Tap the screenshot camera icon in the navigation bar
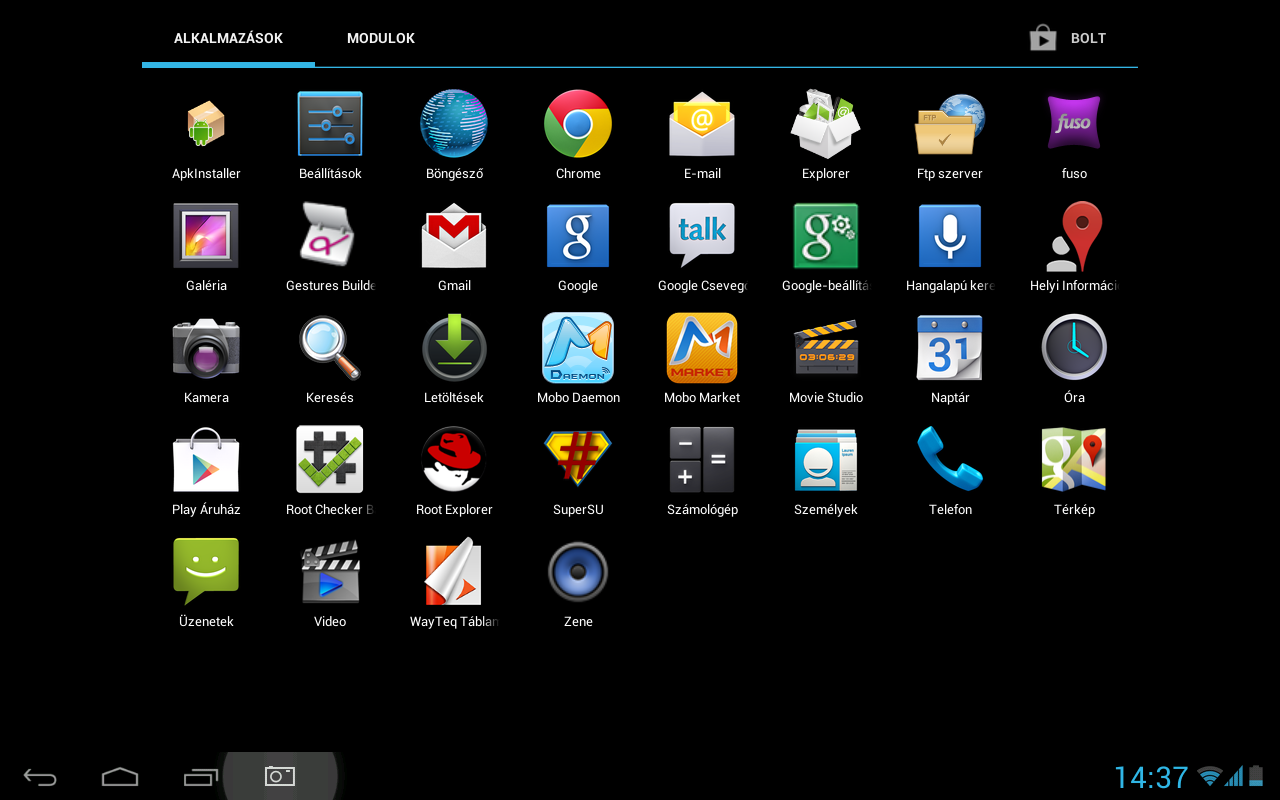 (x=280, y=776)
